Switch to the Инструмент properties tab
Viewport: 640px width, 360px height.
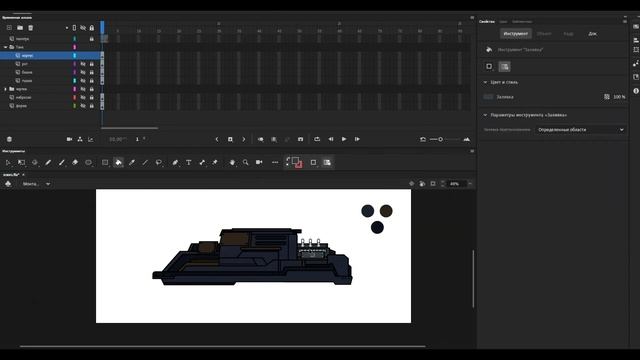pyautogui.click(x=516, y=33)
